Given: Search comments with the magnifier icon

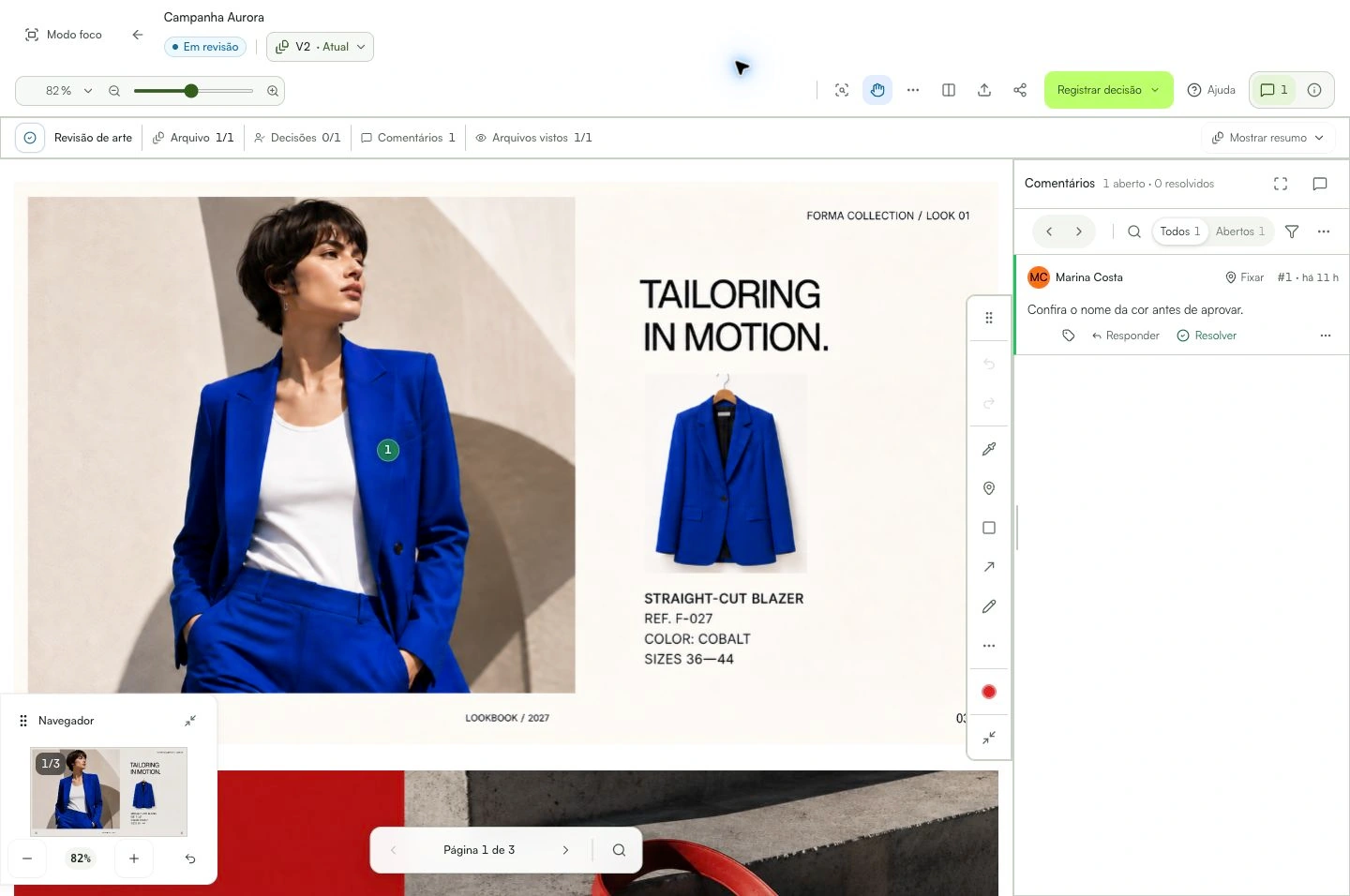Looking at the screenshot, I should [1134, 231].
